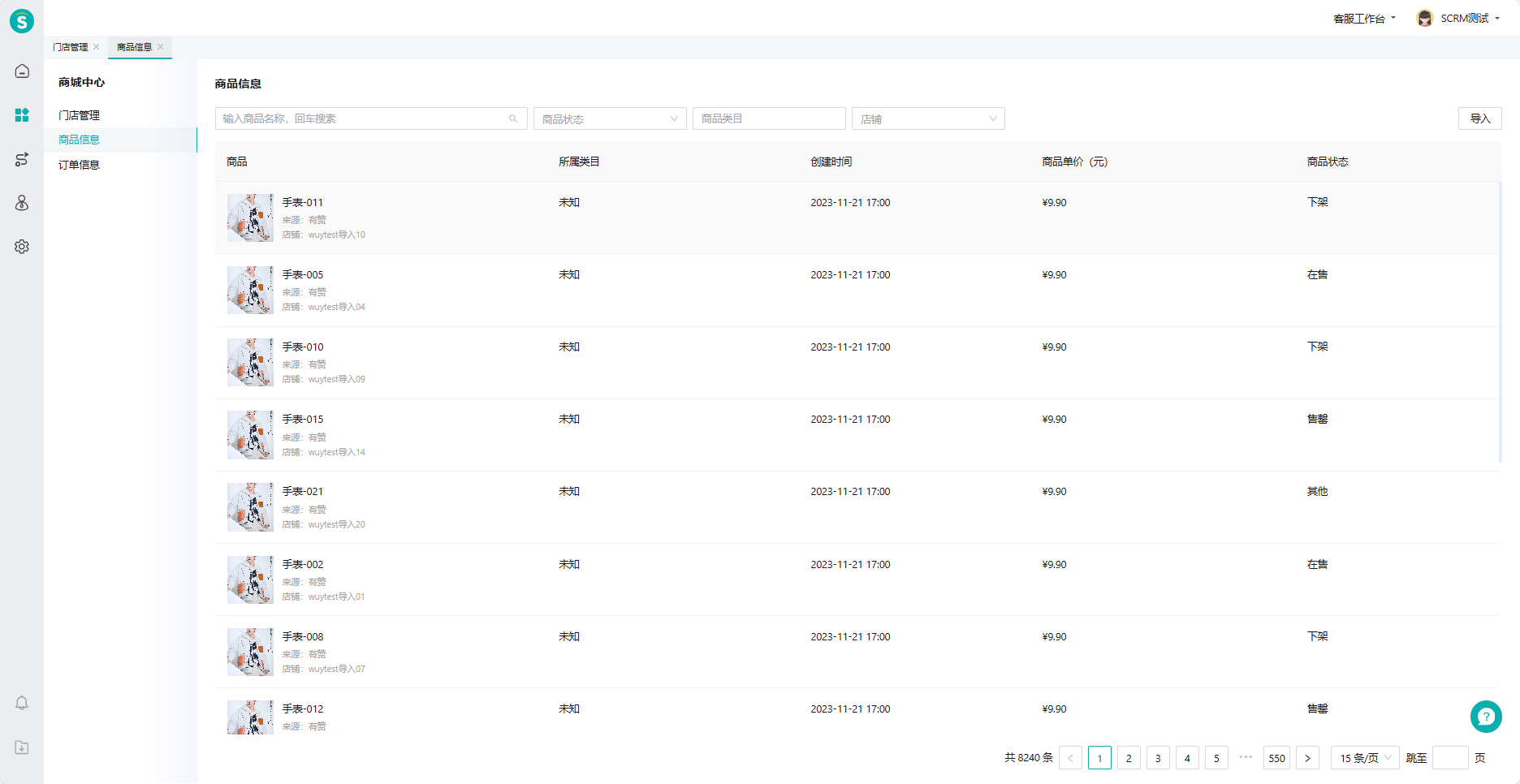Viewport: 1520px width, 784px height.
Task: Click the 创建时间 column header
Action: (831, 162)
